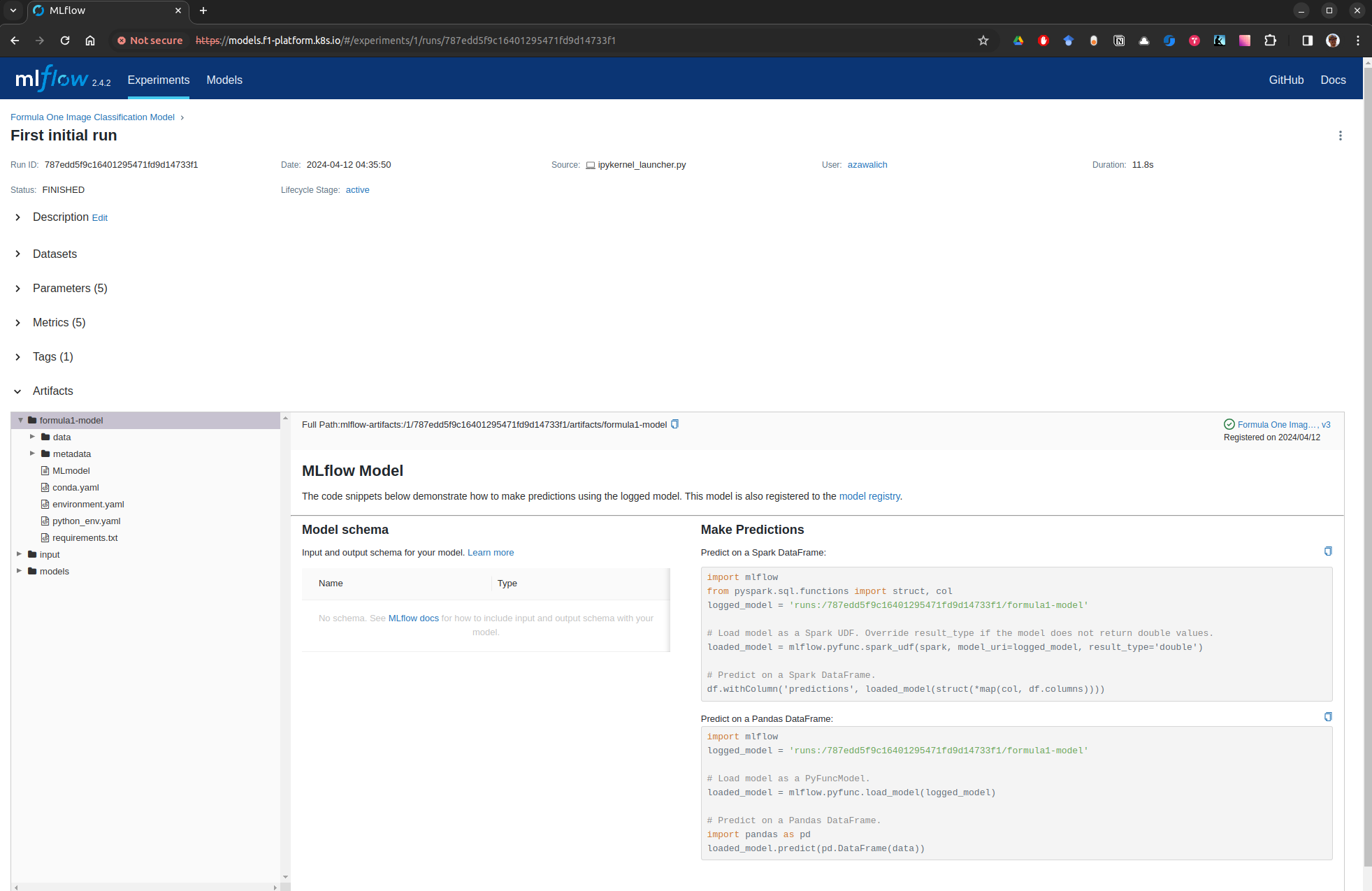Click the artifact tree horizontal scrollbar
The width and height of the screenshot is (1372, 891).
point(145,887)
